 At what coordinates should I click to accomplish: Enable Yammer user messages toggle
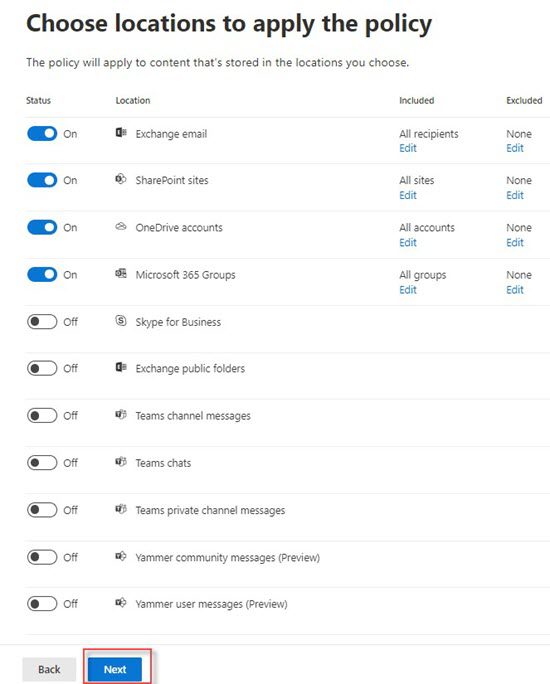(x=42, y=604)
